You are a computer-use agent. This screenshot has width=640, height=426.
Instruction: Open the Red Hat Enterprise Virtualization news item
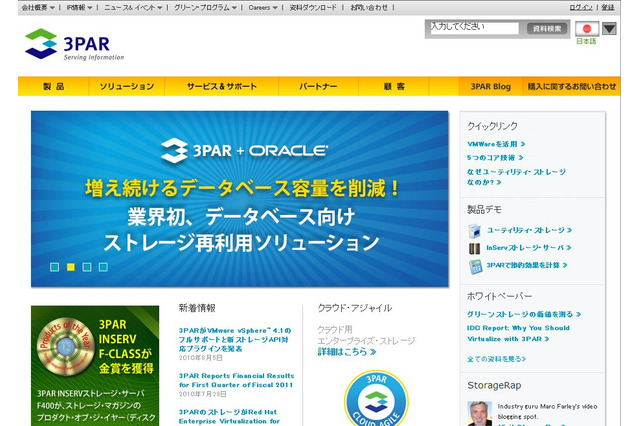tap(229, 417)
